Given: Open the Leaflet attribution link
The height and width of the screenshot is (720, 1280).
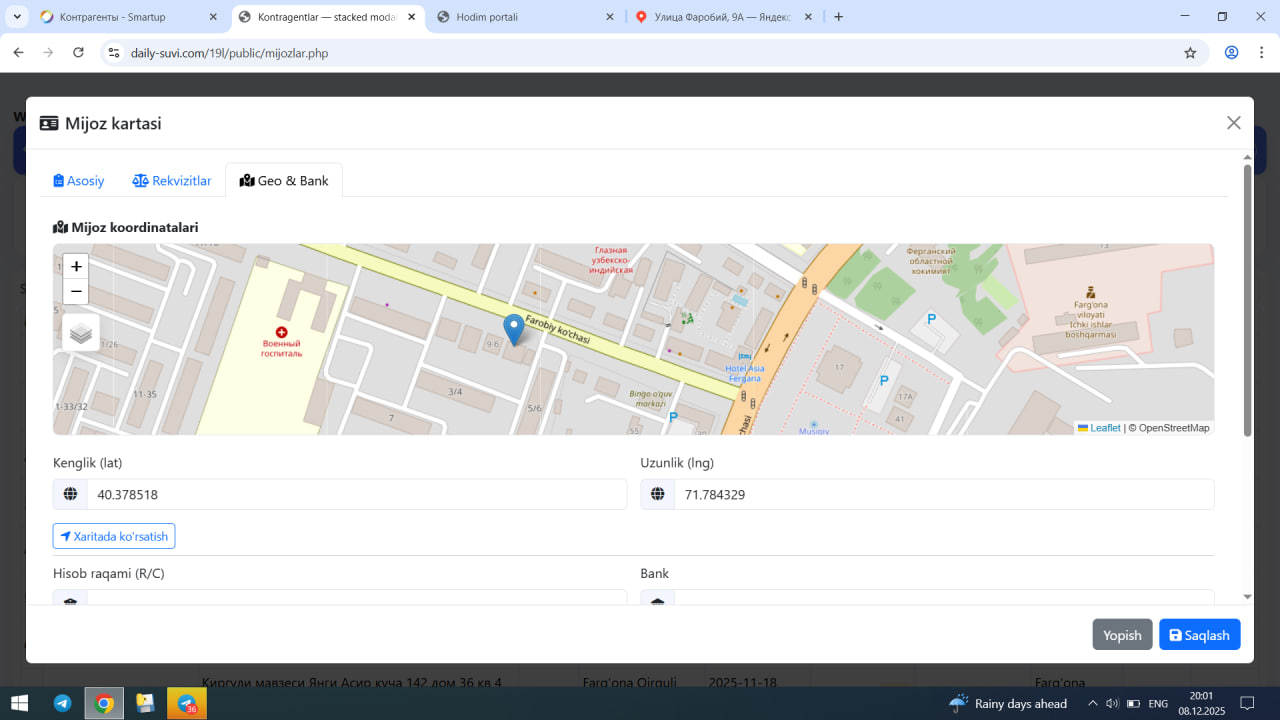Looking at the screenshot, I should (1104, 428).
